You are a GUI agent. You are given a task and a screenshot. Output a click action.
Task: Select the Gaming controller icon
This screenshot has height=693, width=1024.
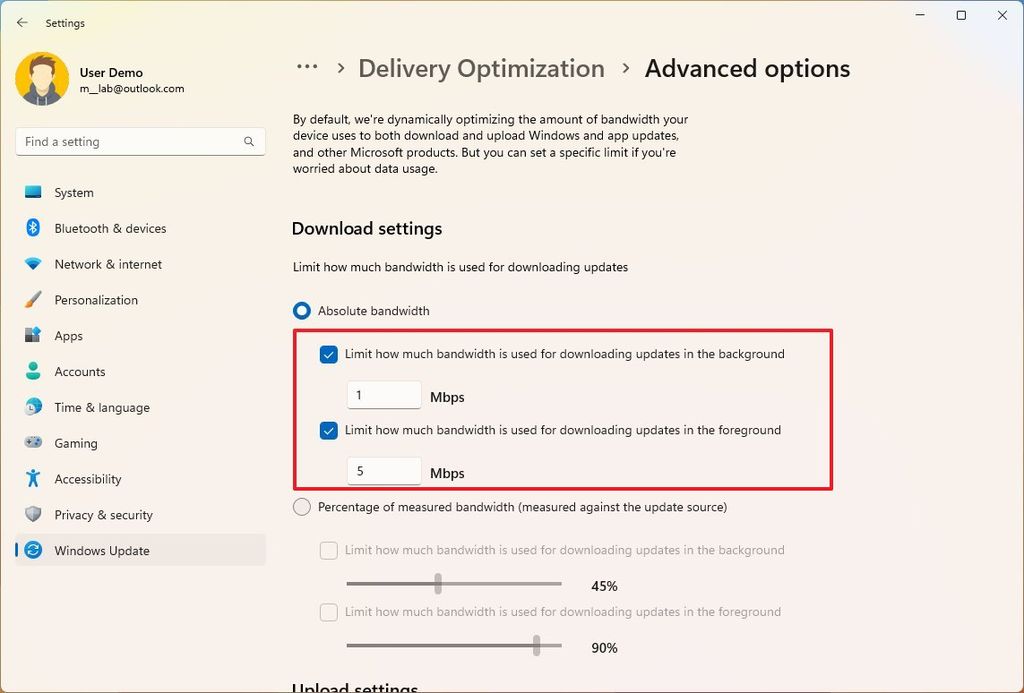pyautogui.click(x=33, y=443)
